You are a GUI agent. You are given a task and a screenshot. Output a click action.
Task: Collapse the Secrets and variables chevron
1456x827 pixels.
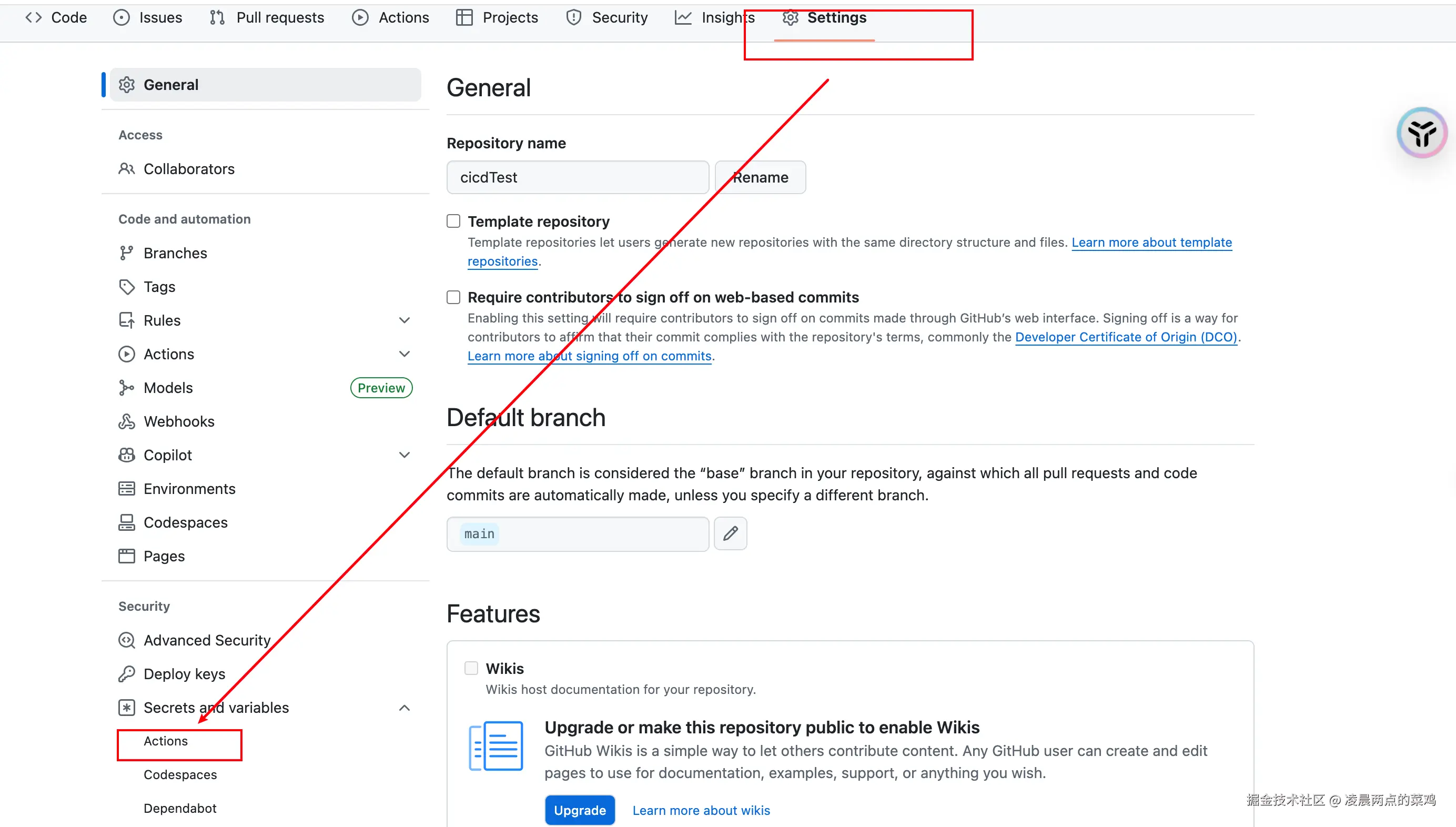coord(405,708)
